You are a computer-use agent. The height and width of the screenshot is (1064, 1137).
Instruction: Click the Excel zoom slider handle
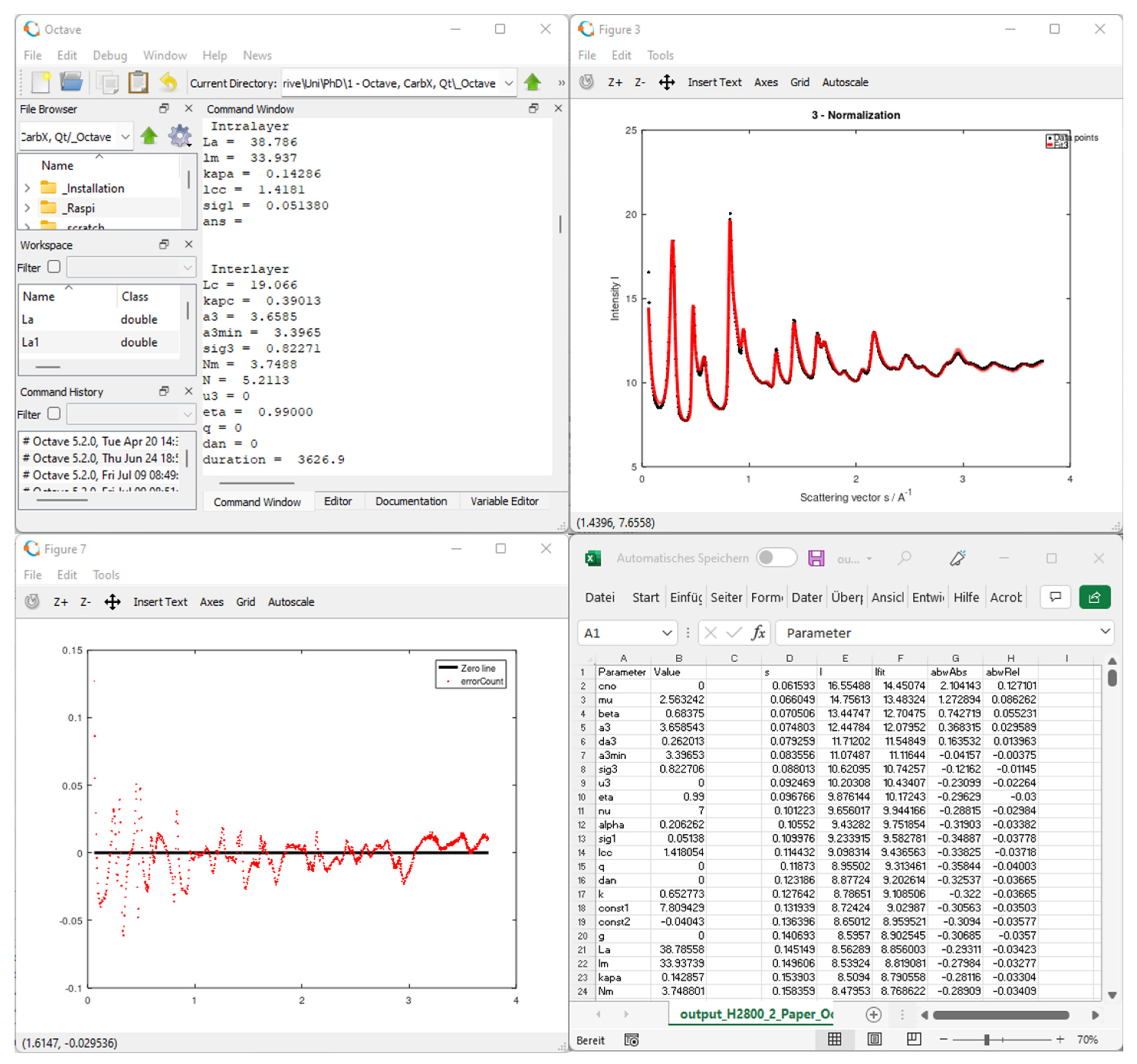click(x=987, y=1040)
